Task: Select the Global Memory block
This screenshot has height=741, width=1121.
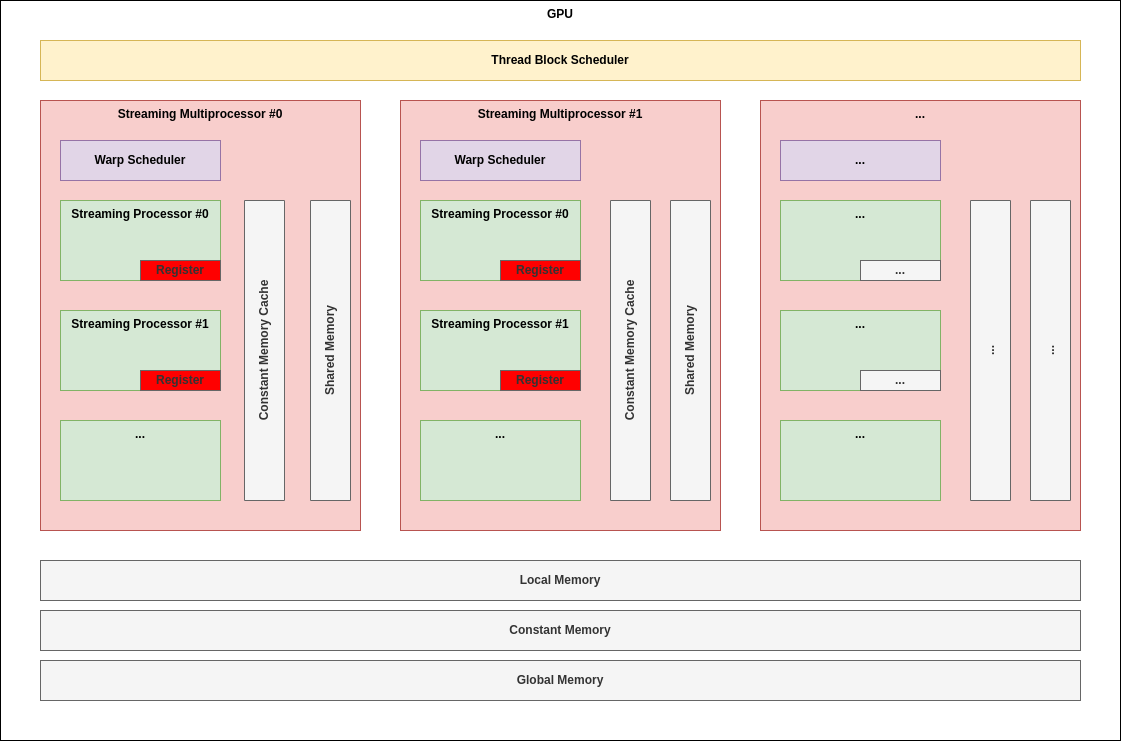Action: coord(560,680)
